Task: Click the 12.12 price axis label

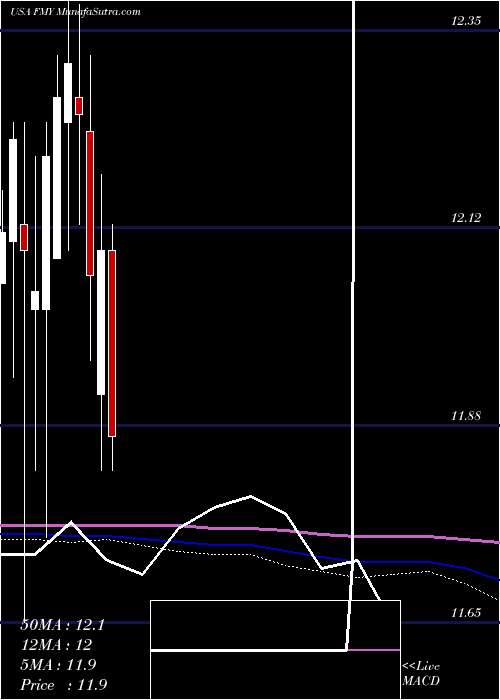Action: point(466,218)
